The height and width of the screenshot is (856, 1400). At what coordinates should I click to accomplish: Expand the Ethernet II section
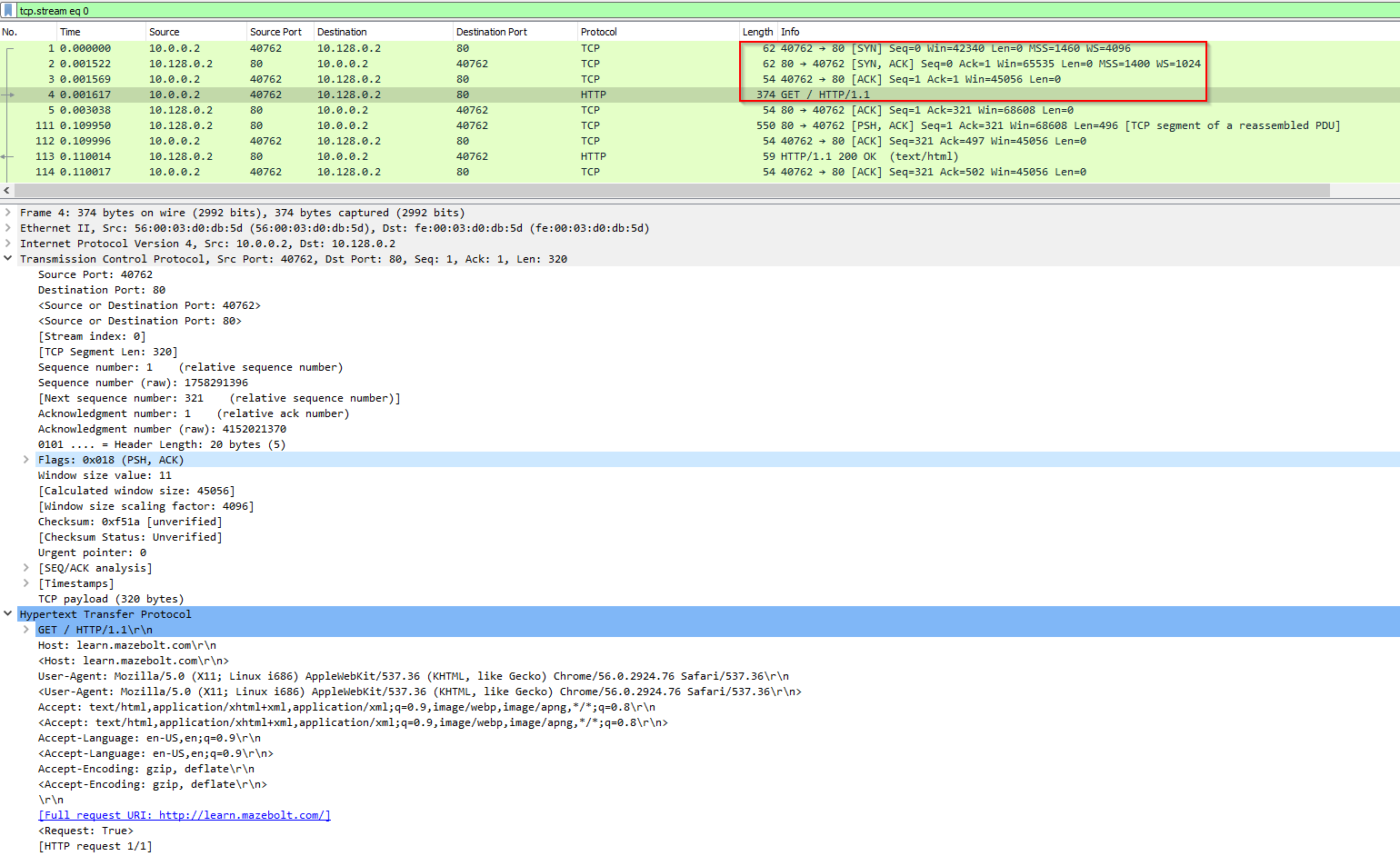[x=8, y=228]
